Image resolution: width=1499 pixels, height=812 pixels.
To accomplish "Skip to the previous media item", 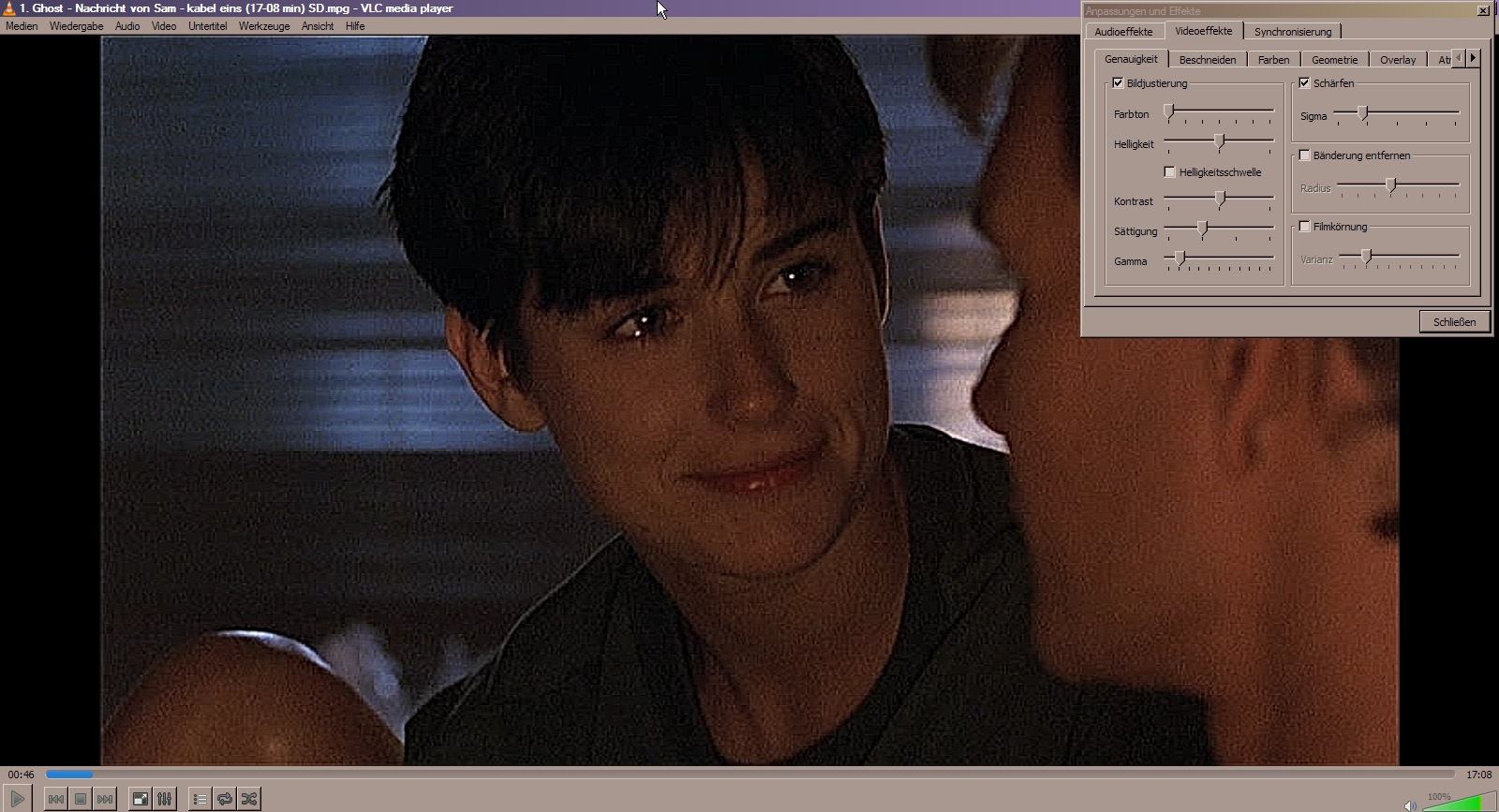I will click(56, 799).
